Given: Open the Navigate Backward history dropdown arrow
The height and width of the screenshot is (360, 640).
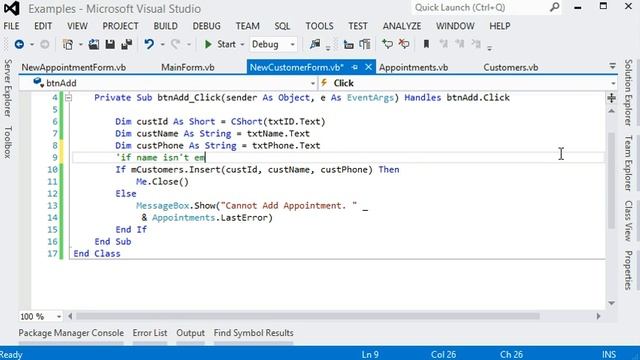Looking at the screenshot, I should tap(31, 44).
